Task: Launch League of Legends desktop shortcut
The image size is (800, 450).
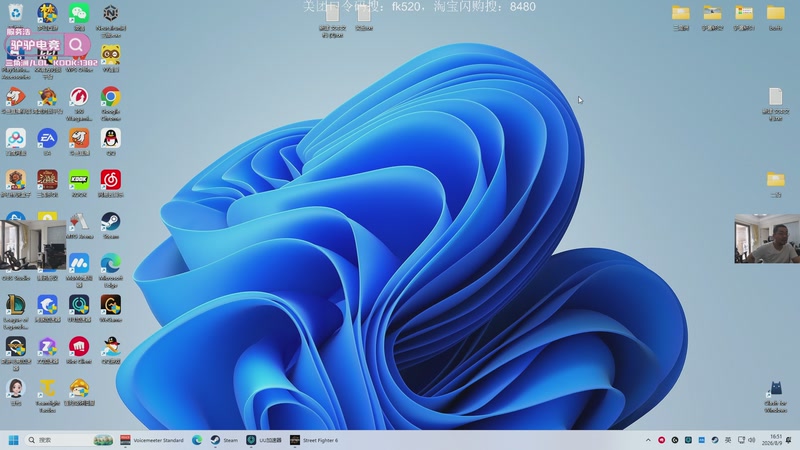Action: [x=16, y=305]
